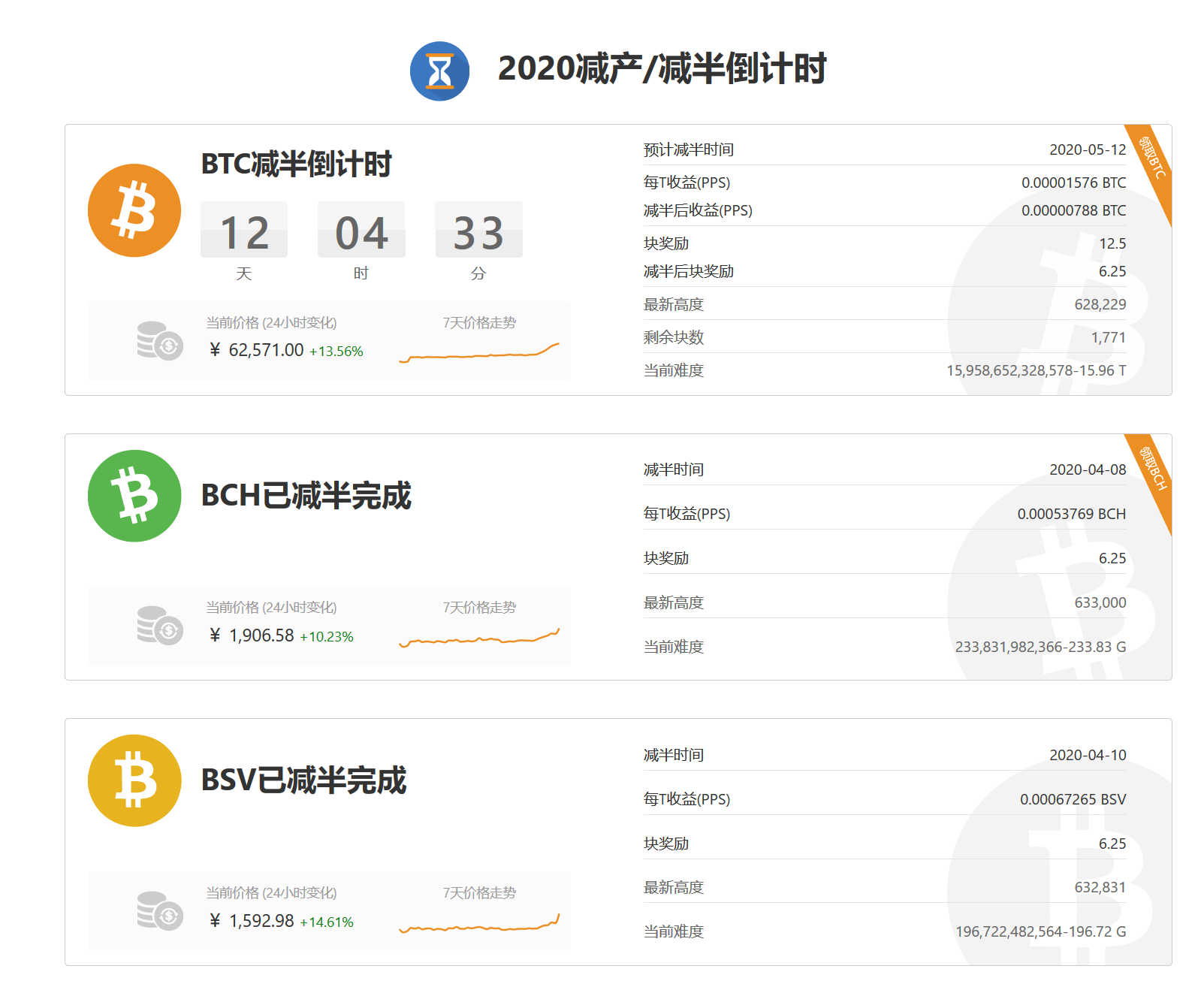Click the coin stack icon in BCH price box

pyautogui.click(x=160, y=626)
